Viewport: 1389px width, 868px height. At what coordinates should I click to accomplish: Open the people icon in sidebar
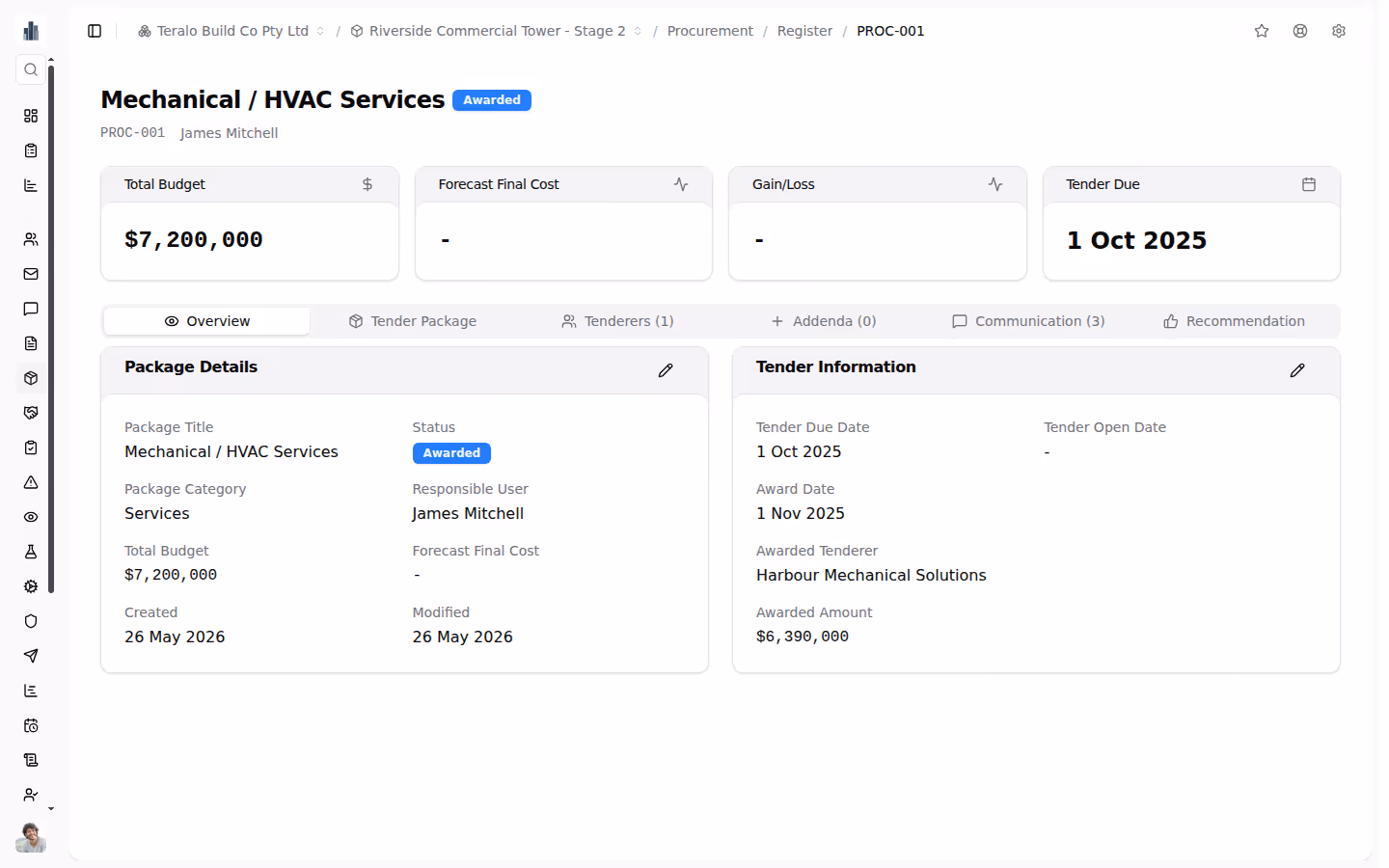click(31, 239)
